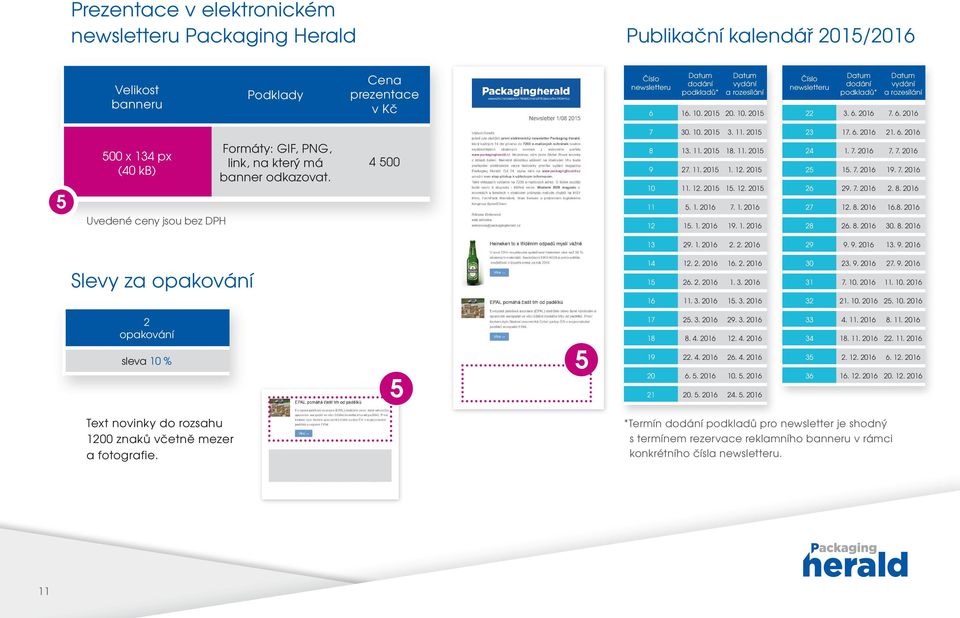The width and height of the screenshot is (960, 618).
Task: Select newsletter number 20 cell
Action: [x=651, y=376]
